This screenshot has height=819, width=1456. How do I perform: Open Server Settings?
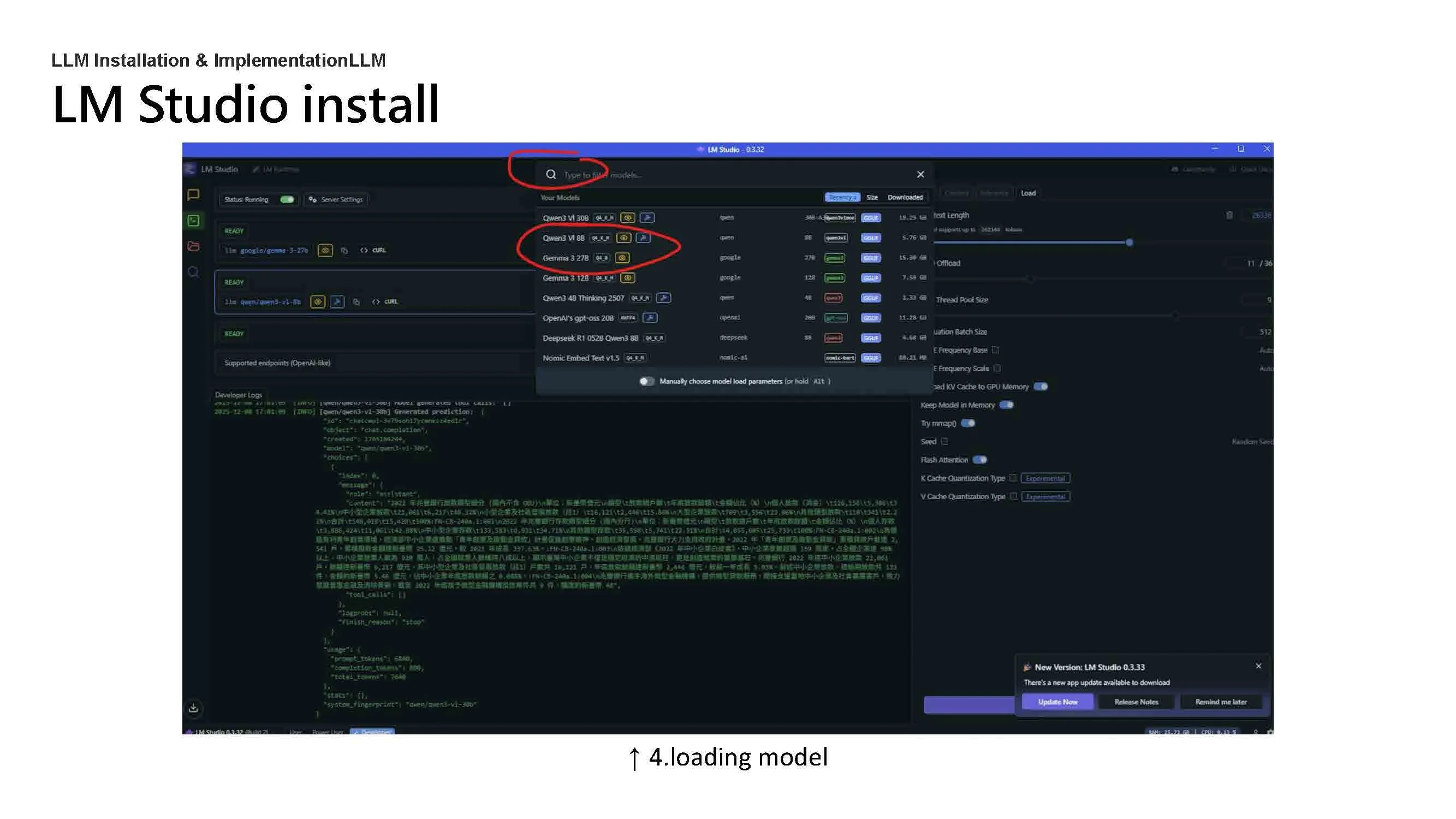point(336,199)
